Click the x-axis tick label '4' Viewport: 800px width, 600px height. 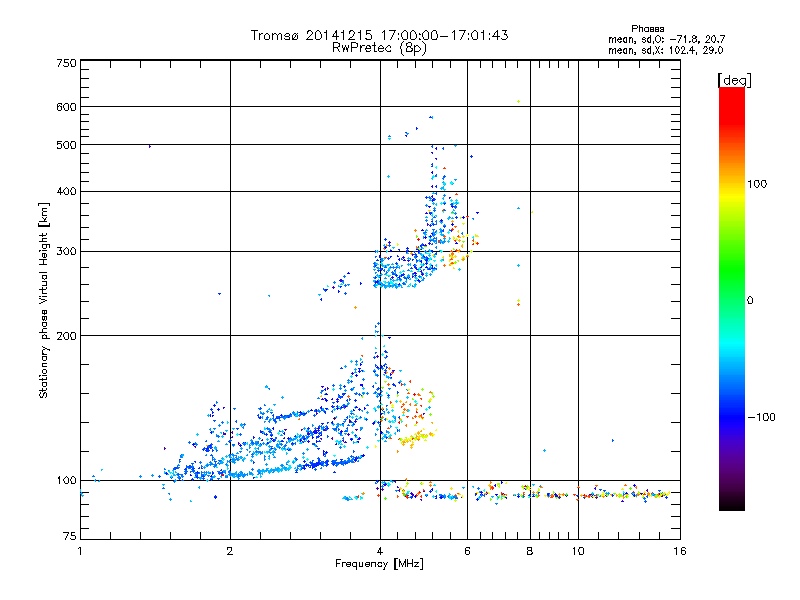click(x=380, y=551)
